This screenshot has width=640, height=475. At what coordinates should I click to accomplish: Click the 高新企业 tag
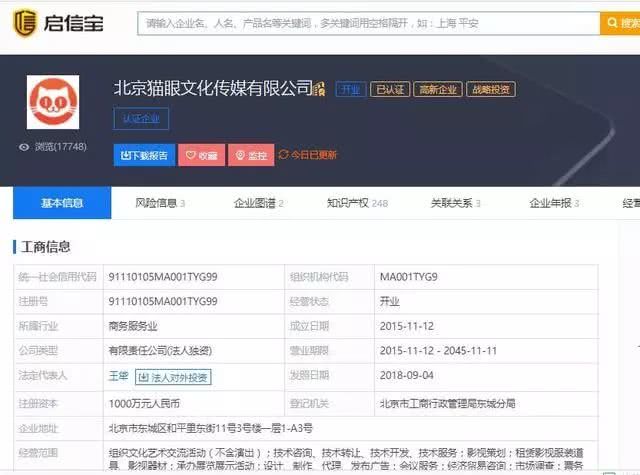(438, 89)
